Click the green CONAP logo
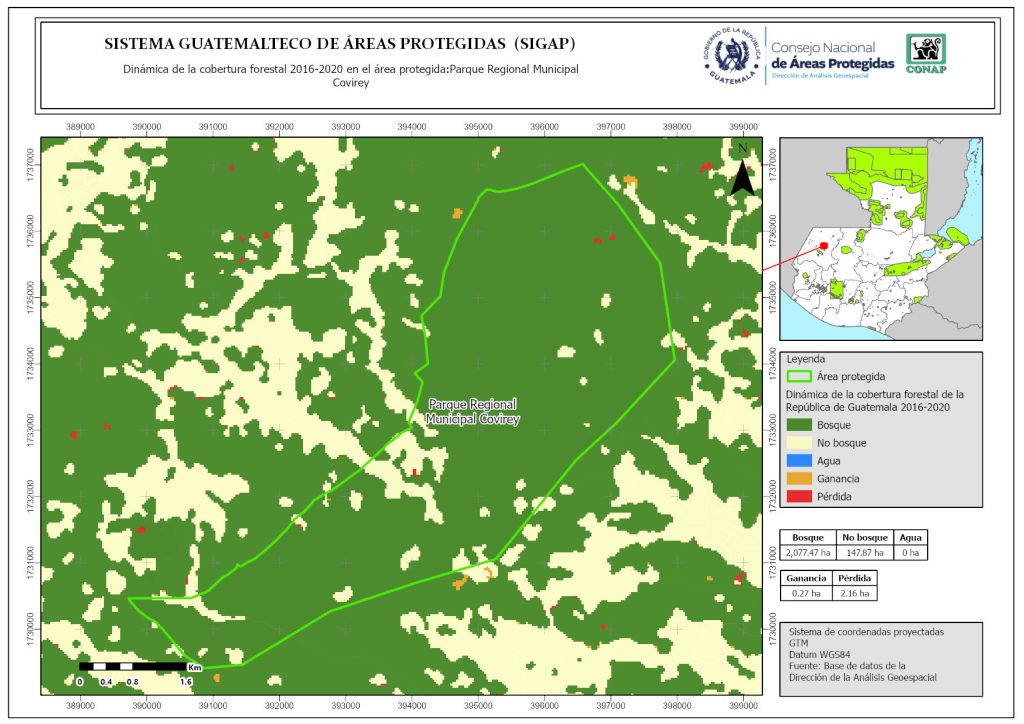 coord(925,54)
